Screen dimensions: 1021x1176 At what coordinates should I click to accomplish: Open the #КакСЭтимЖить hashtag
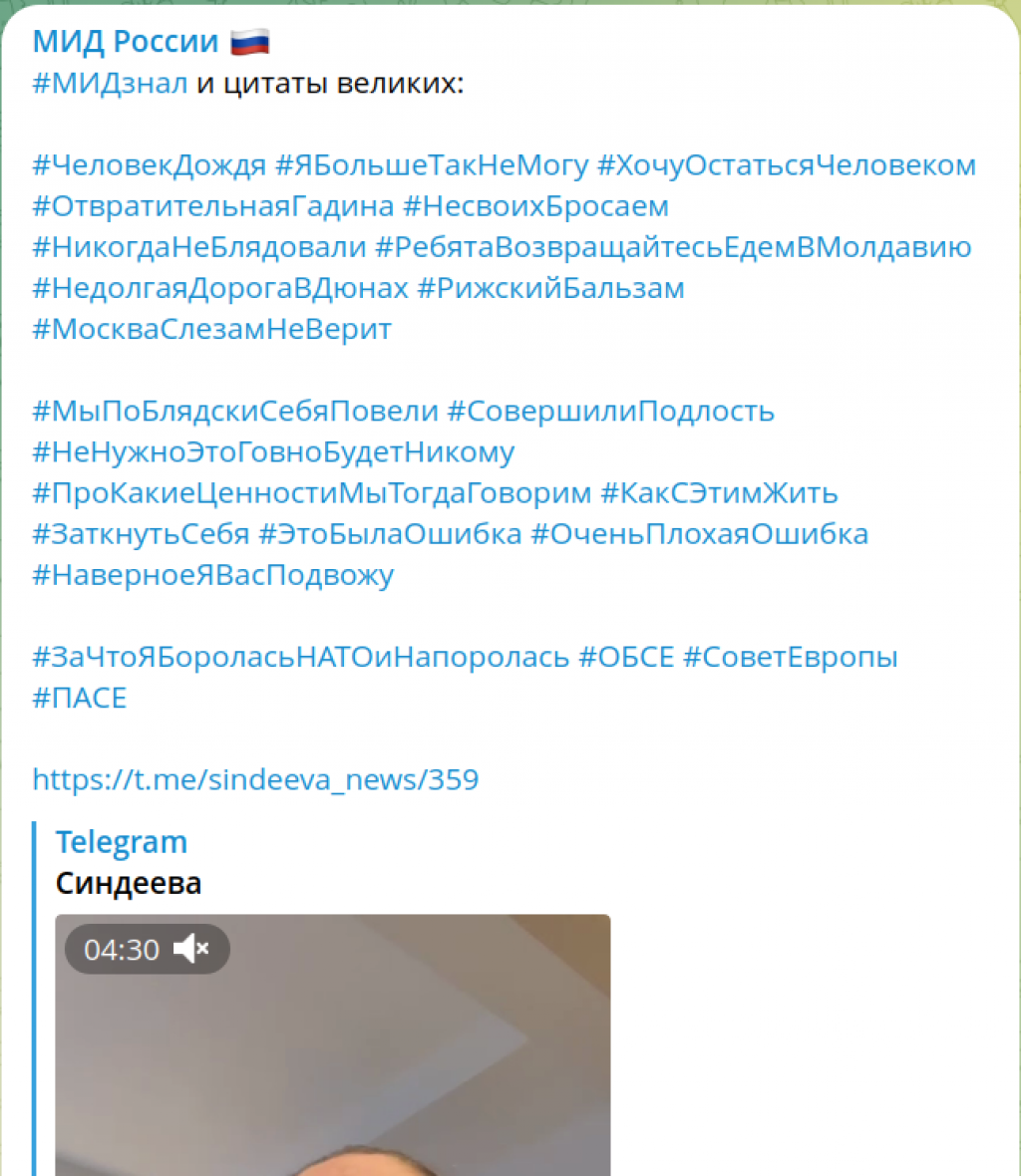click(720, 492)
